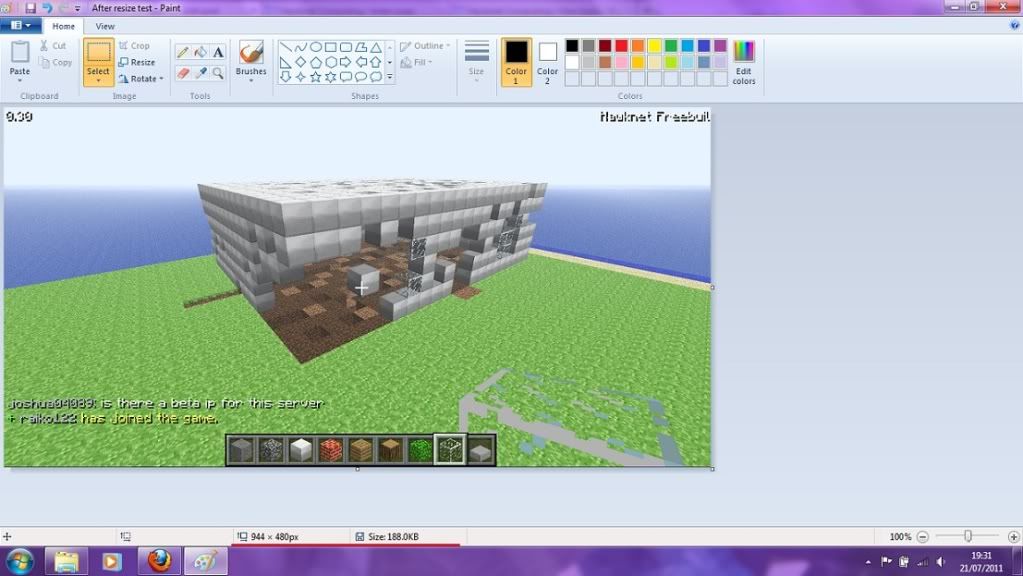This screenshot has width=1023, height=576.
Task: Choose the black color swatch
Action: point(572,46)
